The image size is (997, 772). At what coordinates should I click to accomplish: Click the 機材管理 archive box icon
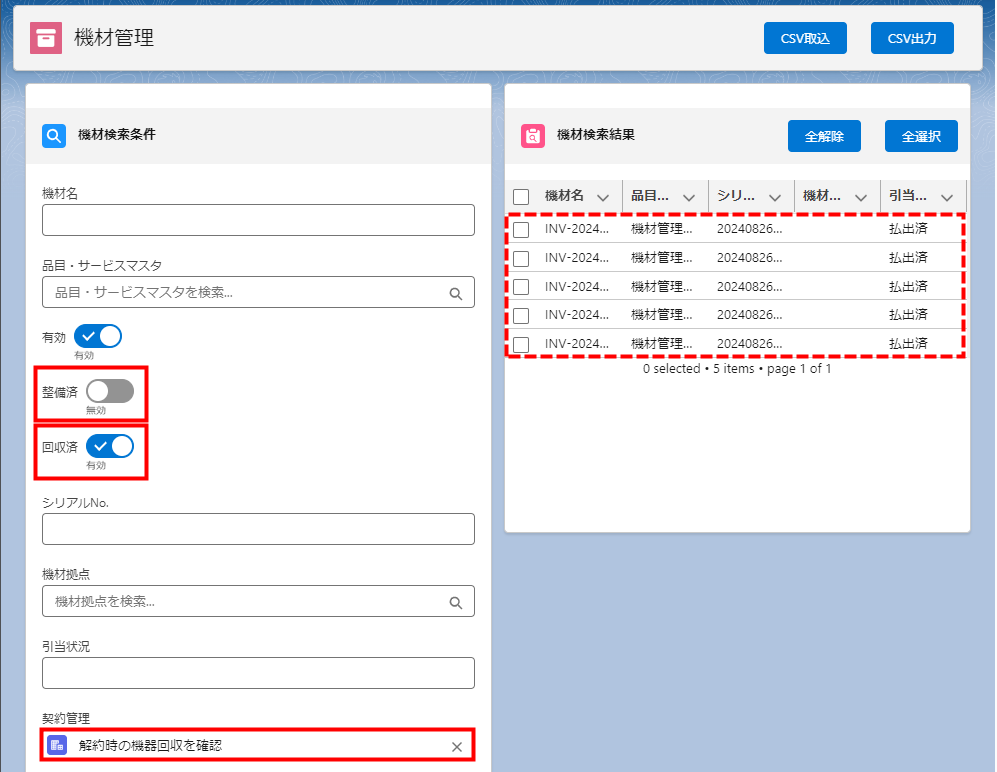click(46, 38)
